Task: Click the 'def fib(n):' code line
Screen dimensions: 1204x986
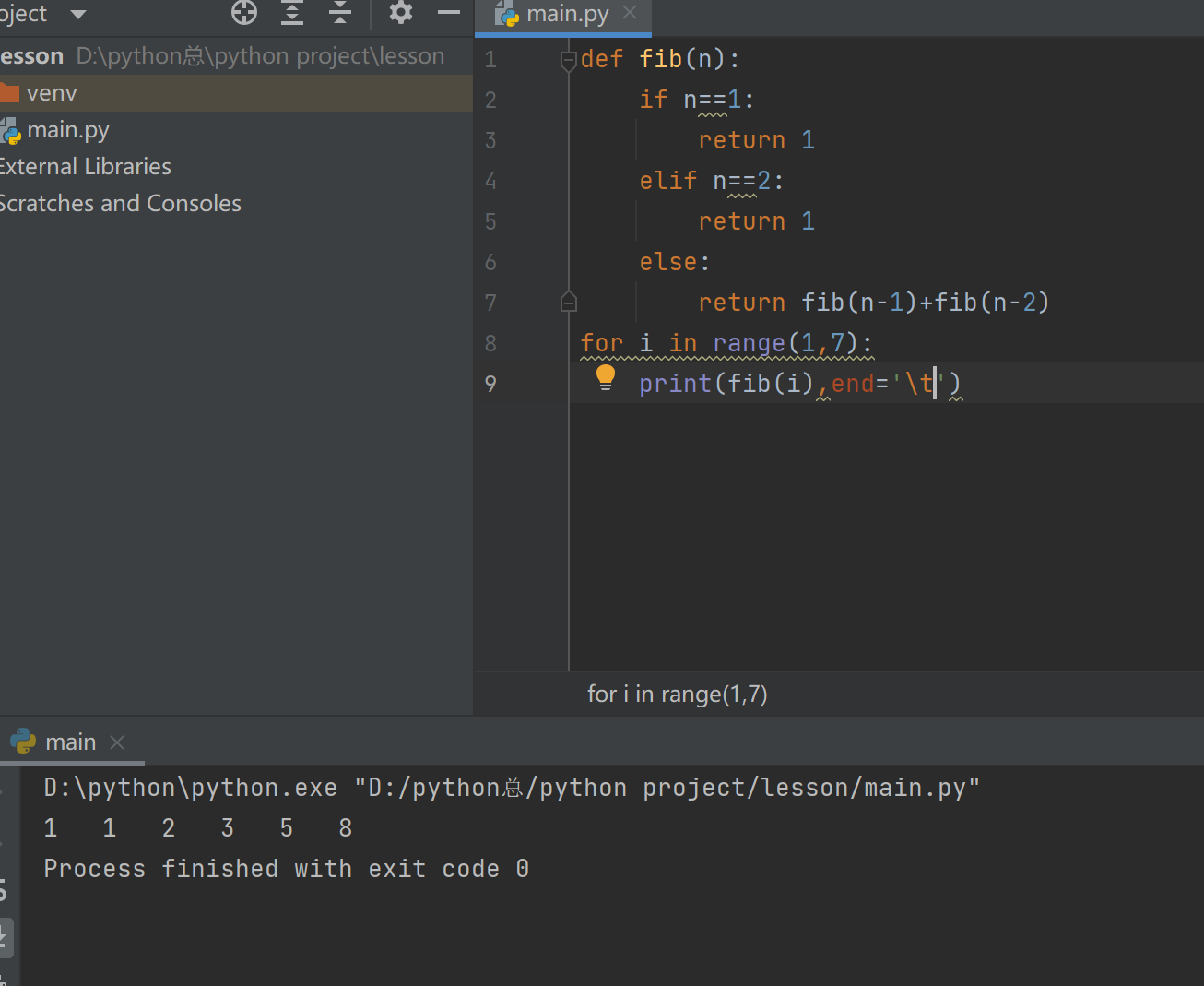Action: 660,60
